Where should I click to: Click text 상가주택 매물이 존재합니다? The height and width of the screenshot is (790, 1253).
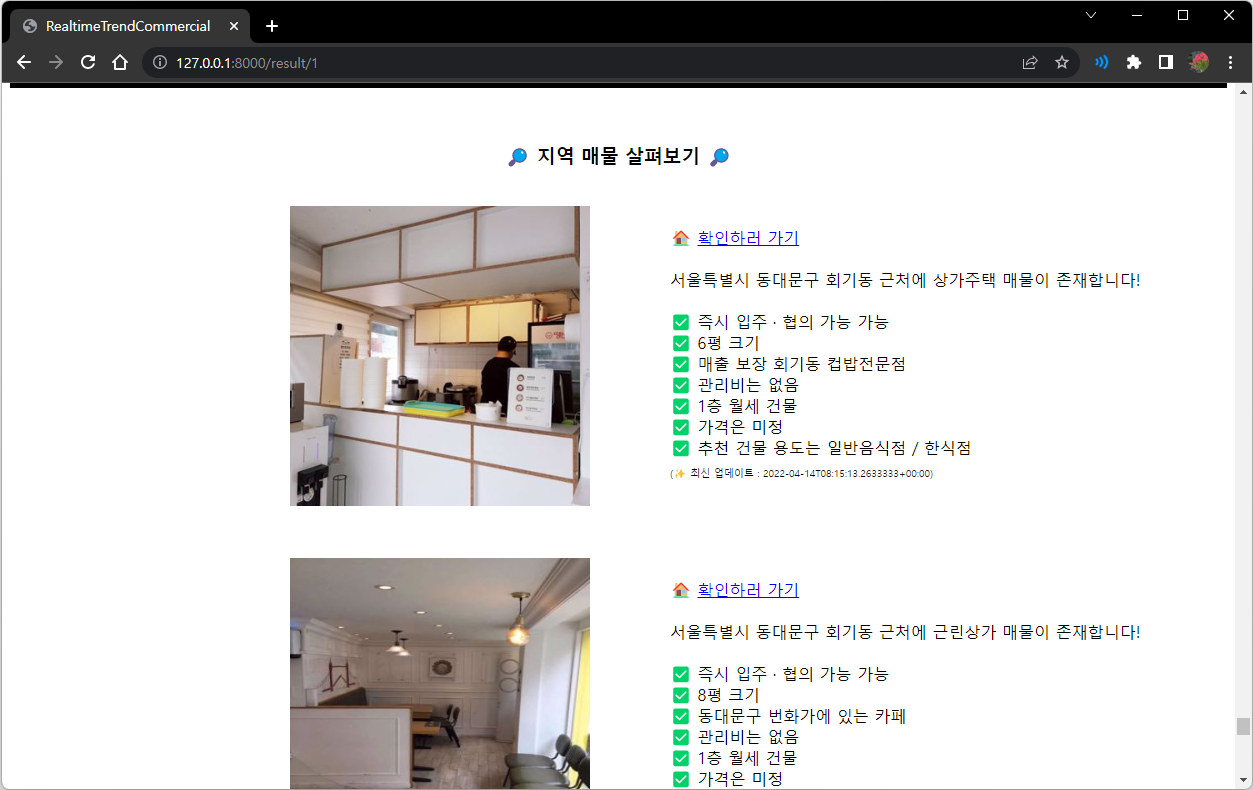click(1036, 280)
